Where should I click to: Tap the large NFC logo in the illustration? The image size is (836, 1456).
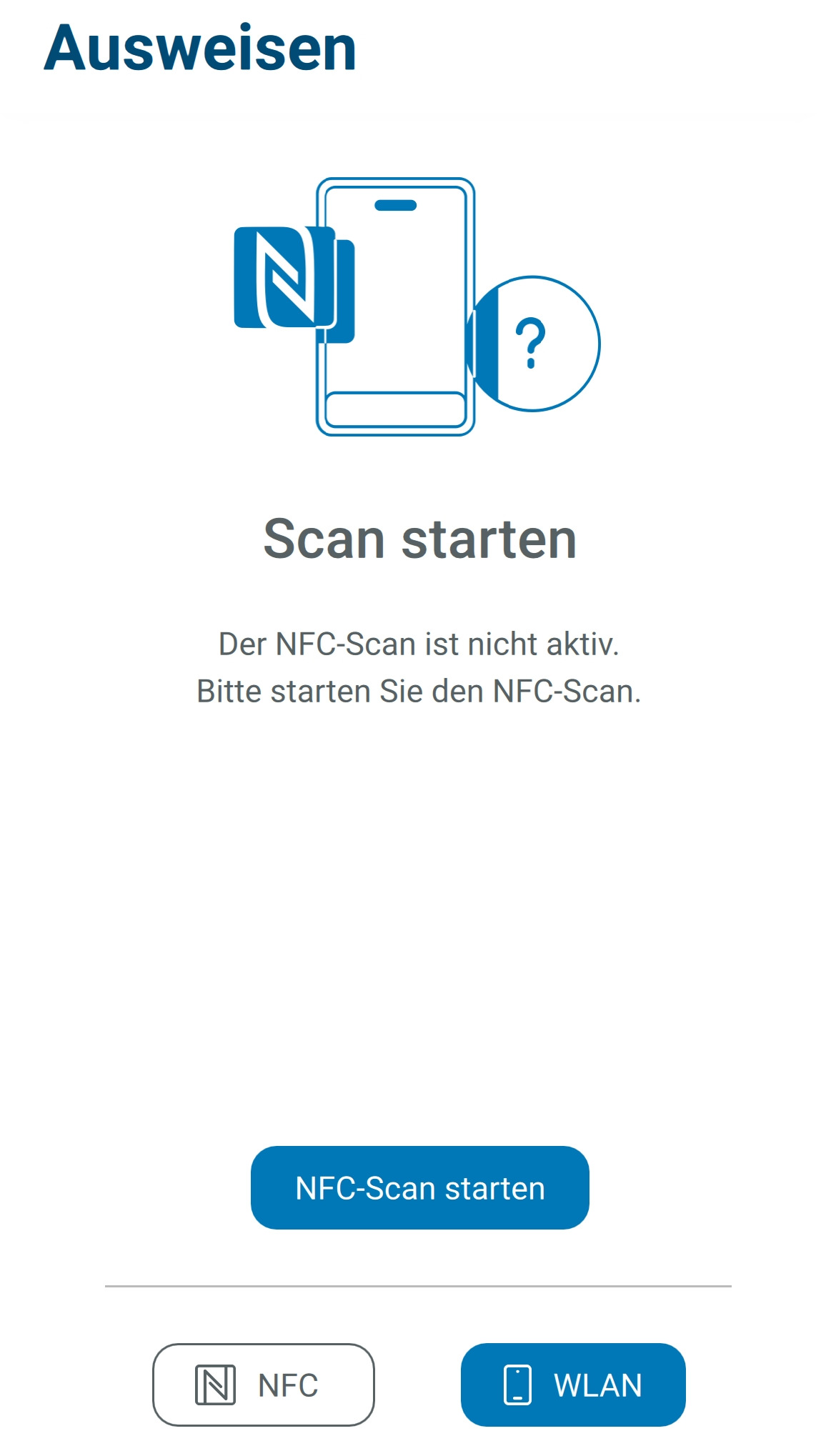pos(286,277)
